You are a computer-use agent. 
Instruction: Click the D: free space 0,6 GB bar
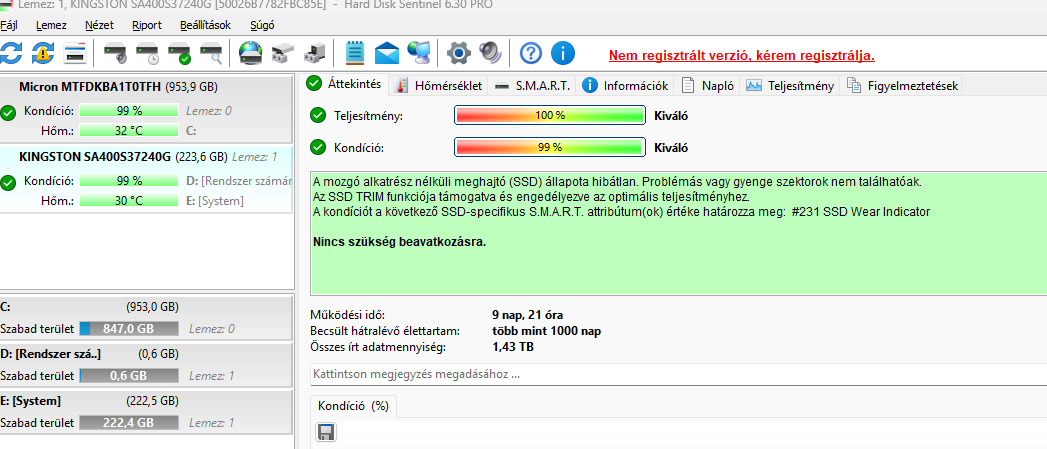pos(129,376)
